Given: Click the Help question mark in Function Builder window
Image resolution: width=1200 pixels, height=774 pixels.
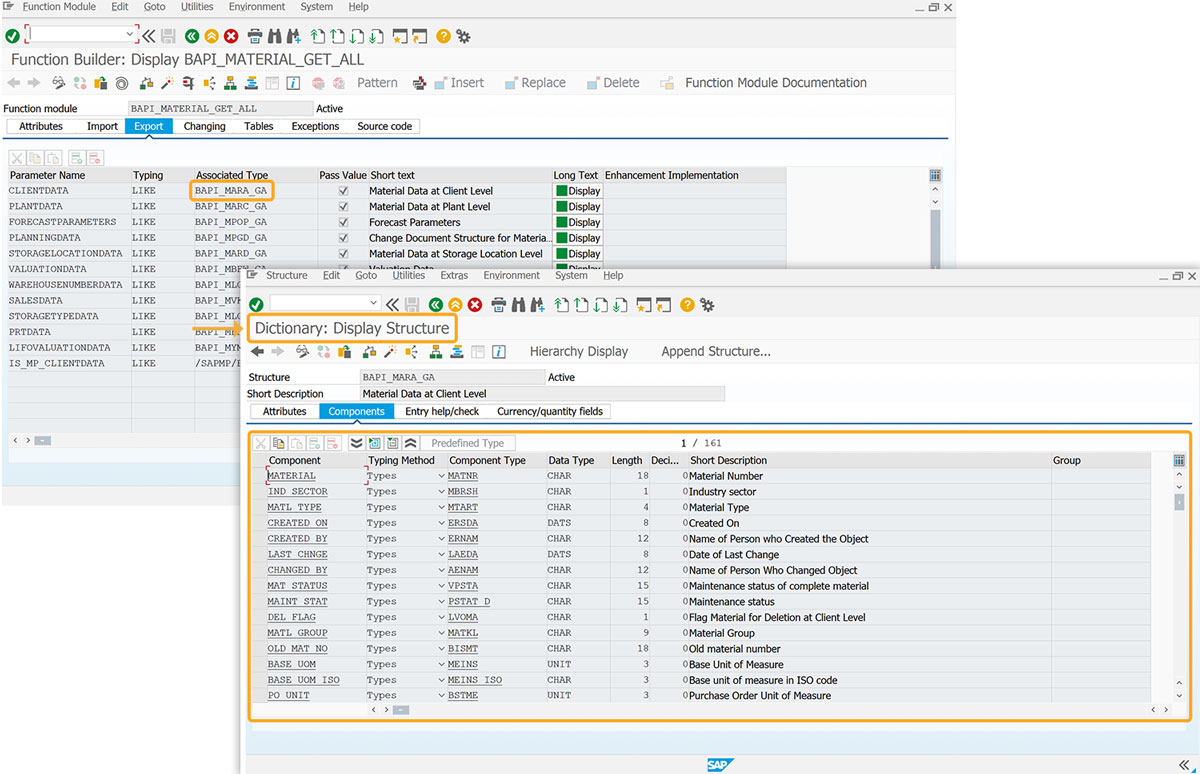Looking at the screenshot, I should [443, 36].
